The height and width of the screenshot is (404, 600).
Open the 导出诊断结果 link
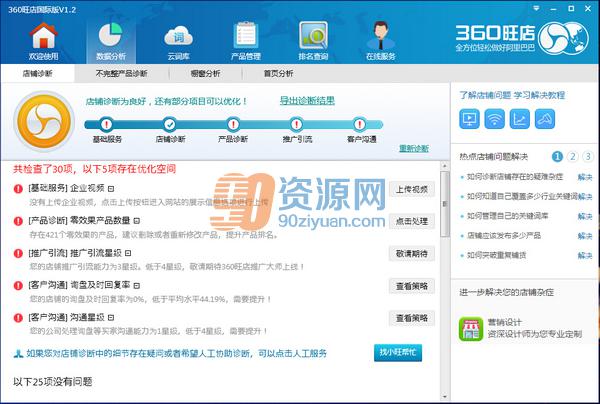click(307, 101)
